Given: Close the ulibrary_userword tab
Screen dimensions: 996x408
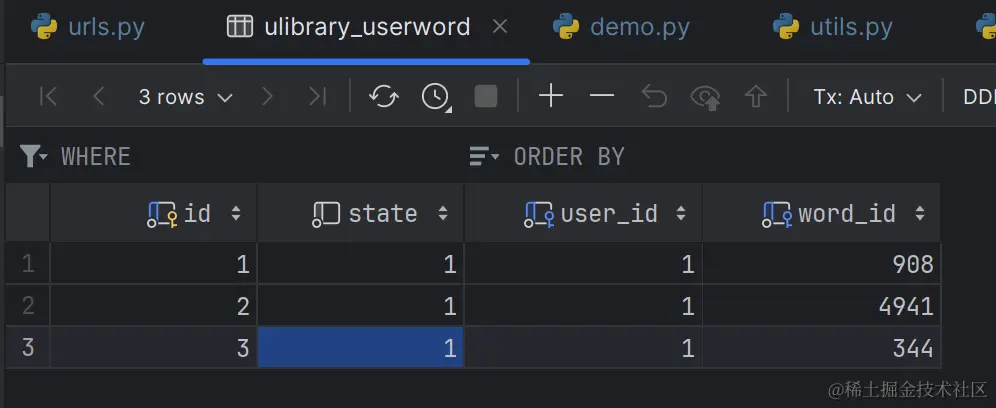Looking at the screenshot, I should tap(501, 27).
